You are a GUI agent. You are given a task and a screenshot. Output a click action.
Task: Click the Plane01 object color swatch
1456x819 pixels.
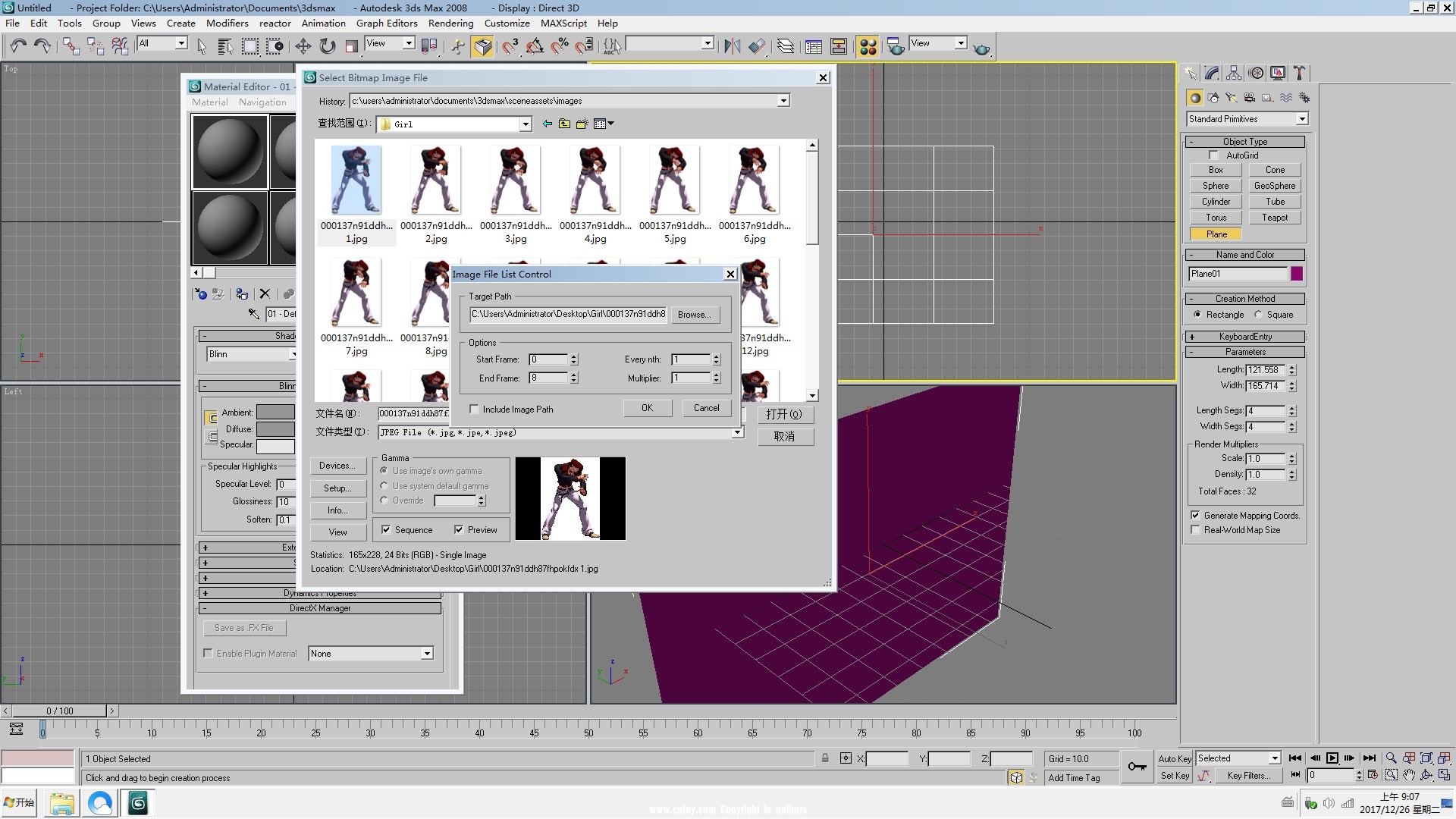coord(1297,274)
